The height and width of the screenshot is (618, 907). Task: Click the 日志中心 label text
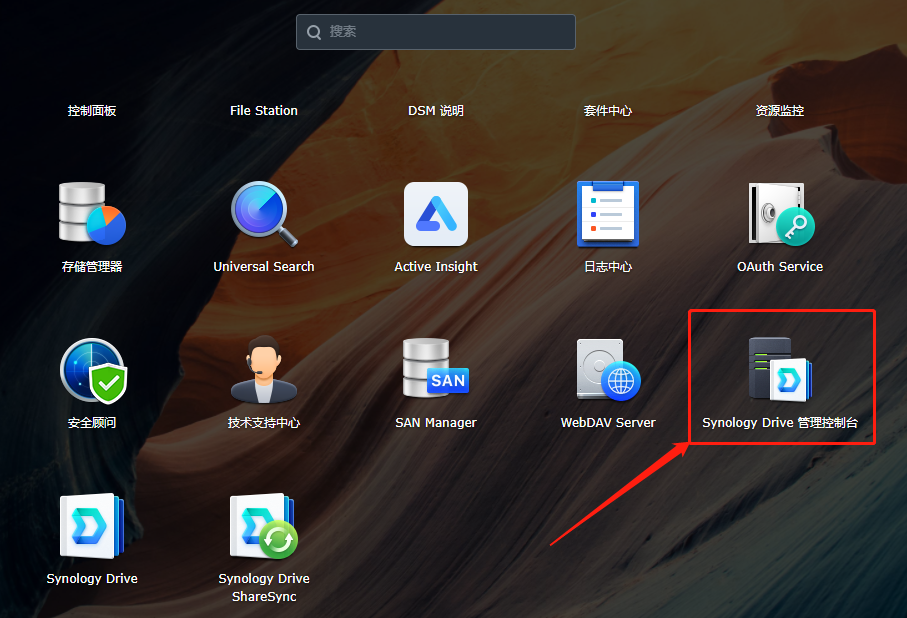tap(608, 266)
